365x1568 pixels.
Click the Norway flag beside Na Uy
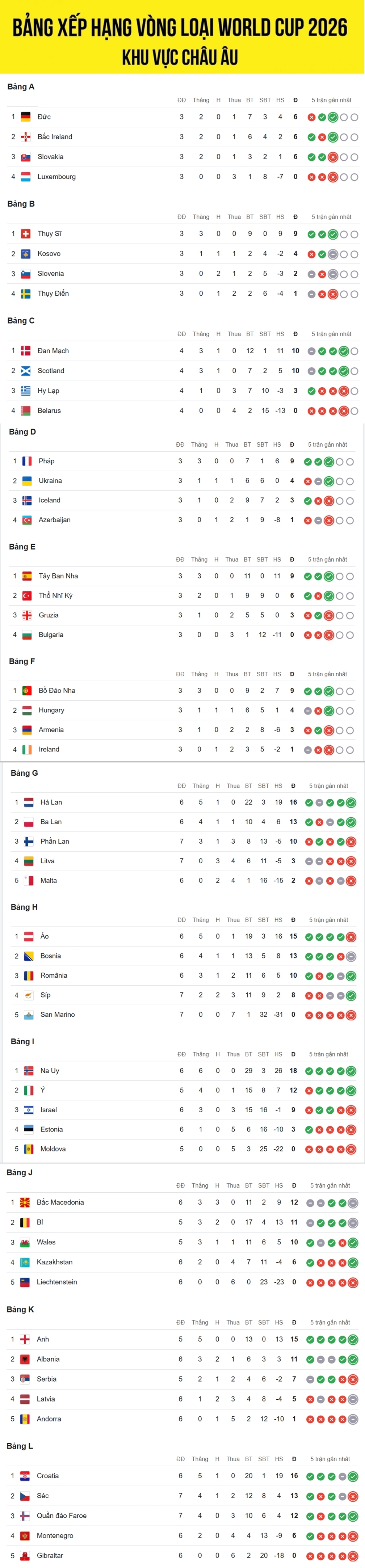[29, 1071]
